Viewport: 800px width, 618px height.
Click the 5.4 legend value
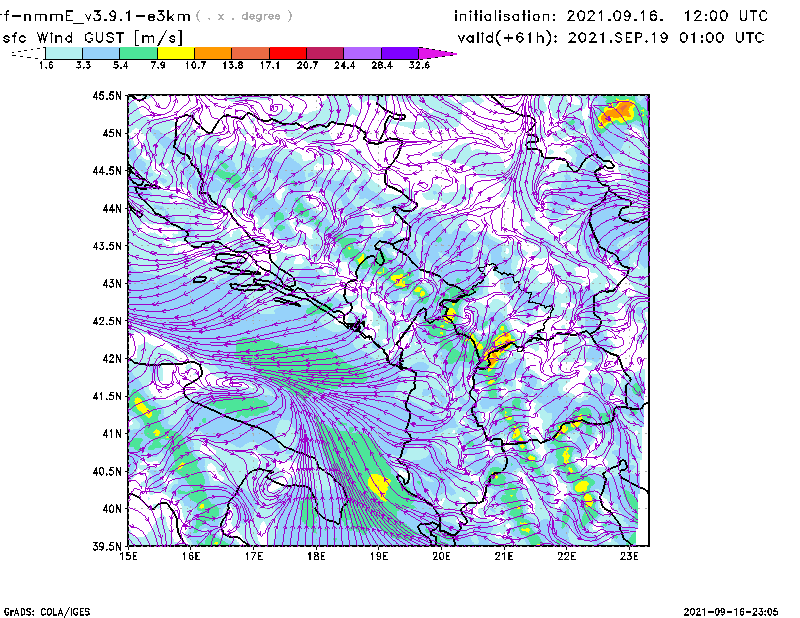pos(120,65)
